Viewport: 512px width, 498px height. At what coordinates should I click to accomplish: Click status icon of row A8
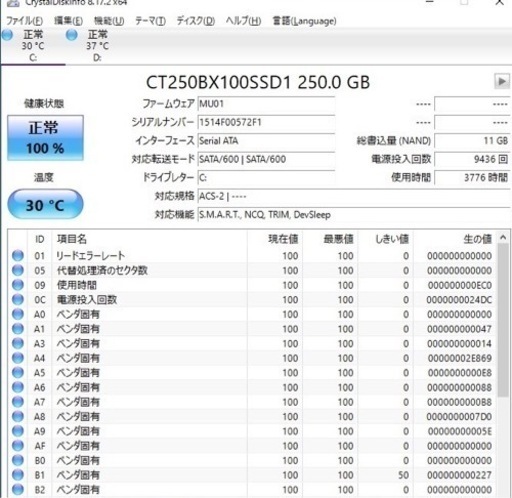pos(18,416)
